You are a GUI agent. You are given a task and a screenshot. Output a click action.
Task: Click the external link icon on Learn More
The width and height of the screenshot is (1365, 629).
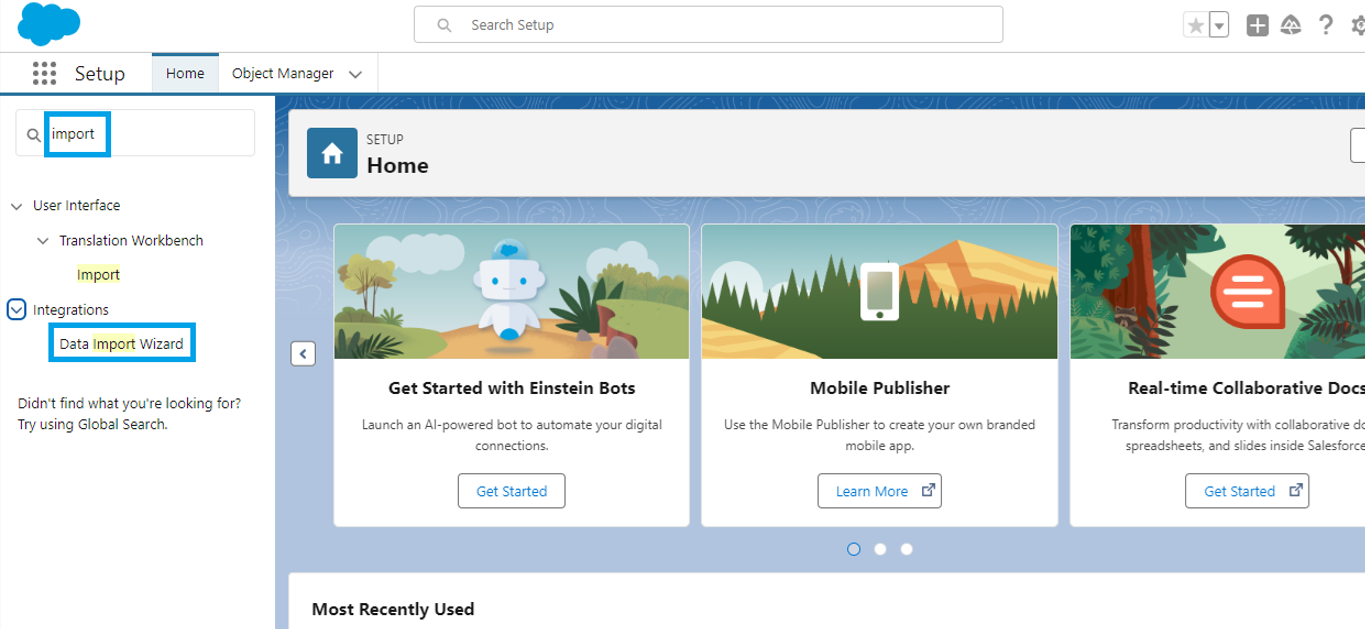click(x=928, y=490)
